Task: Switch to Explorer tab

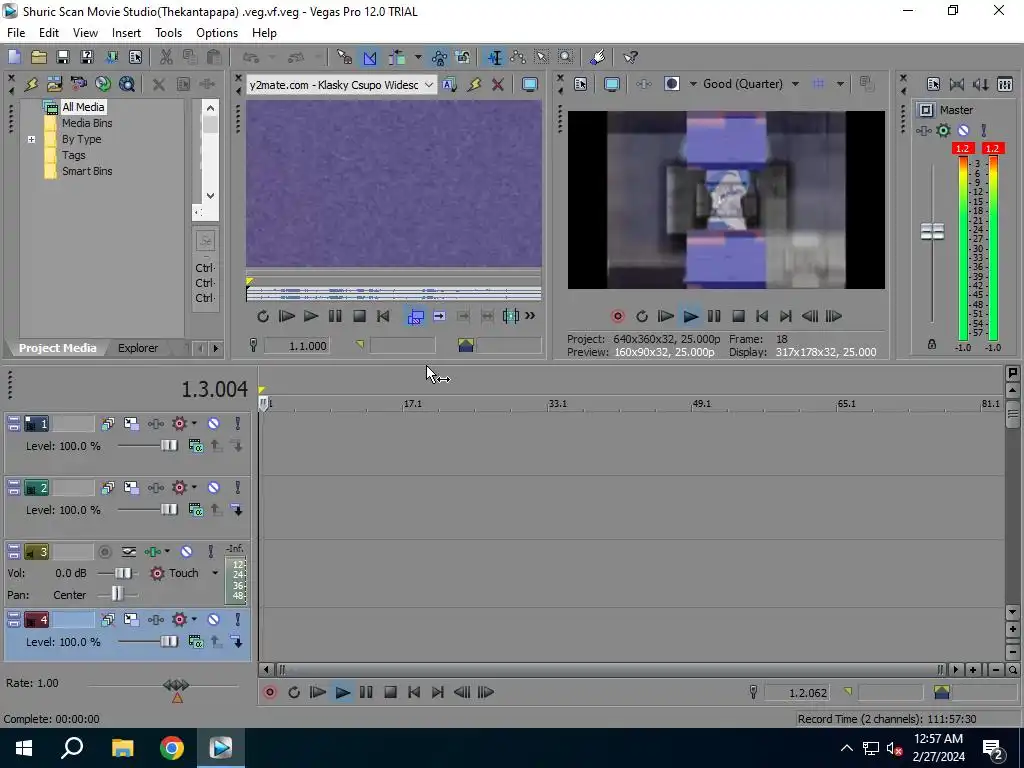Action: pyautogui.click(x=138, y=348)
